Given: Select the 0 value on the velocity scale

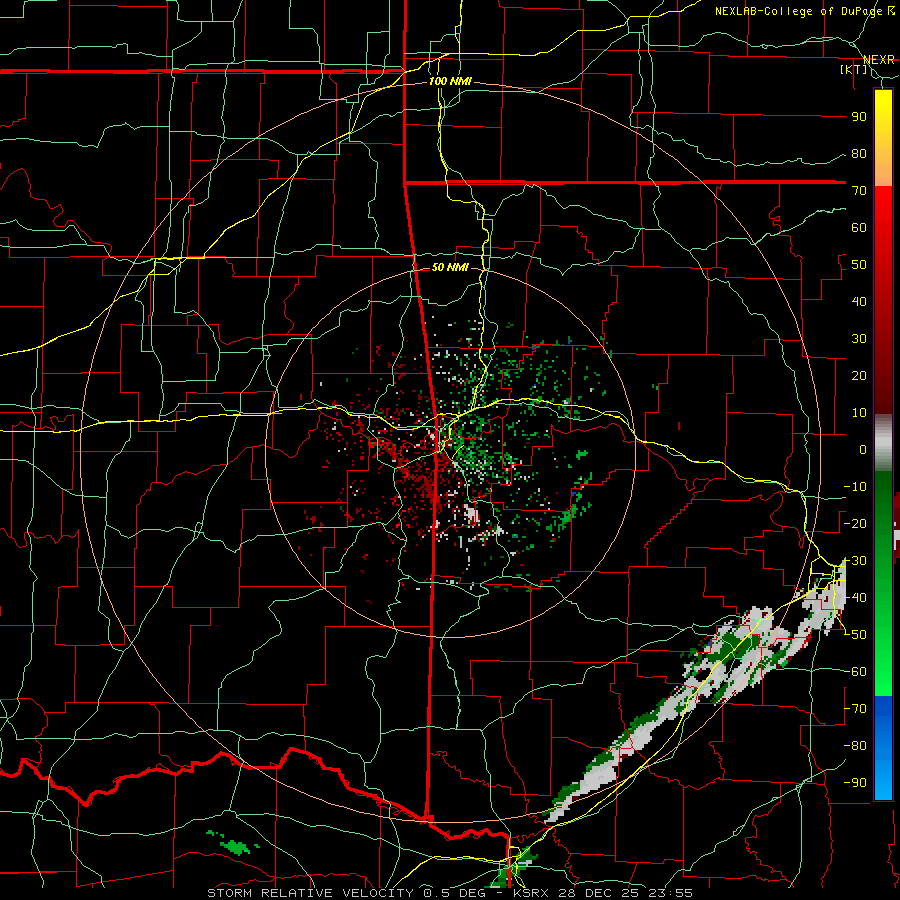Looking at the screenshot, I should point(863,450).
